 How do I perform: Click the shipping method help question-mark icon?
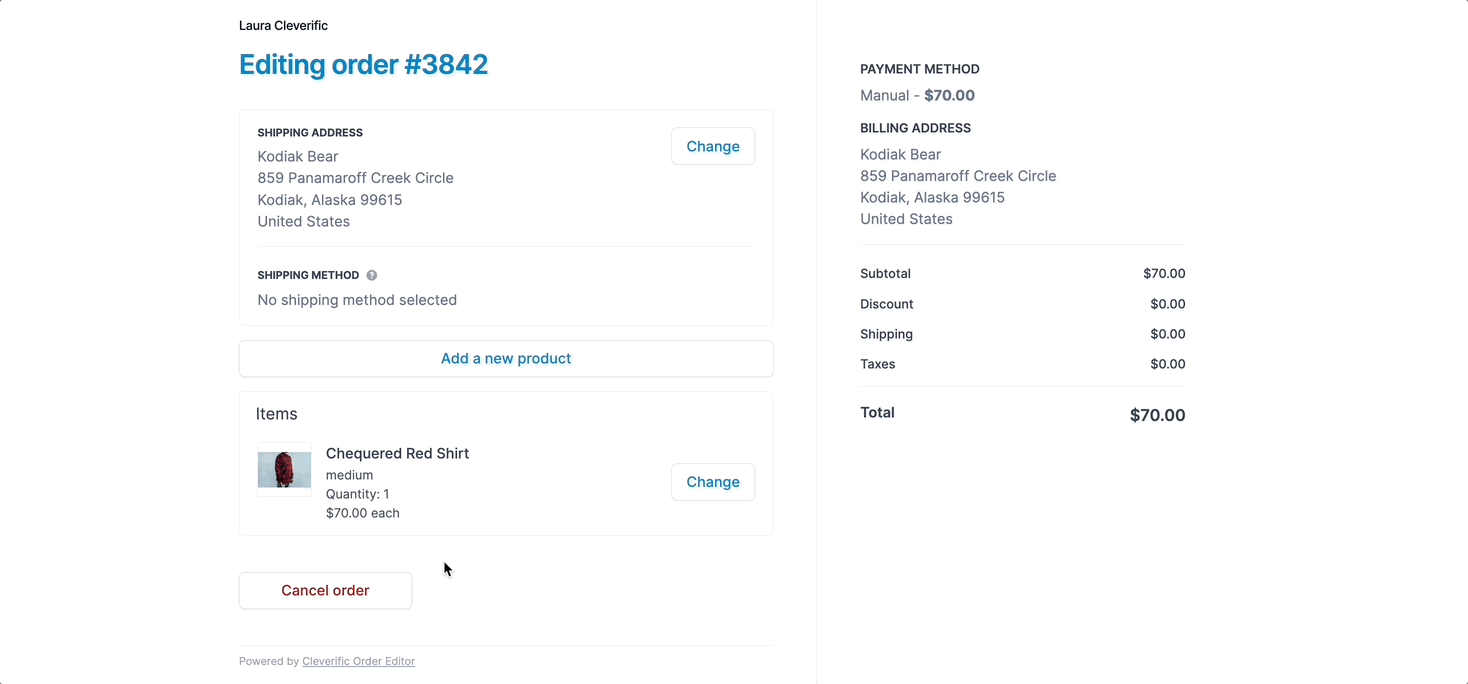pos(372,275)
